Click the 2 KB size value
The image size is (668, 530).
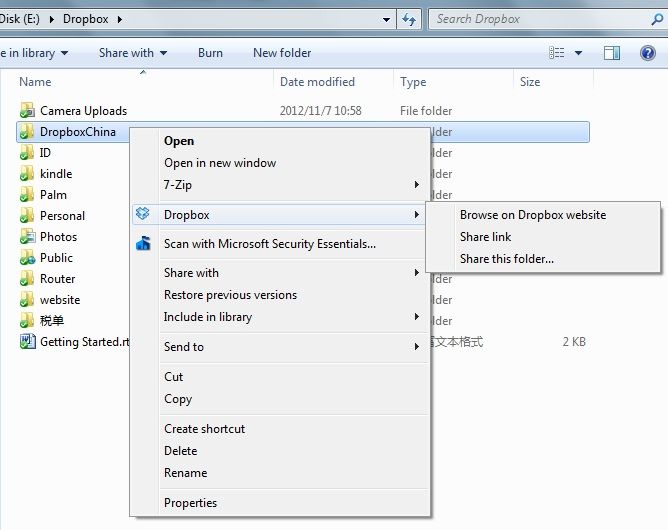pyautogui.click(x=574, y=342)
